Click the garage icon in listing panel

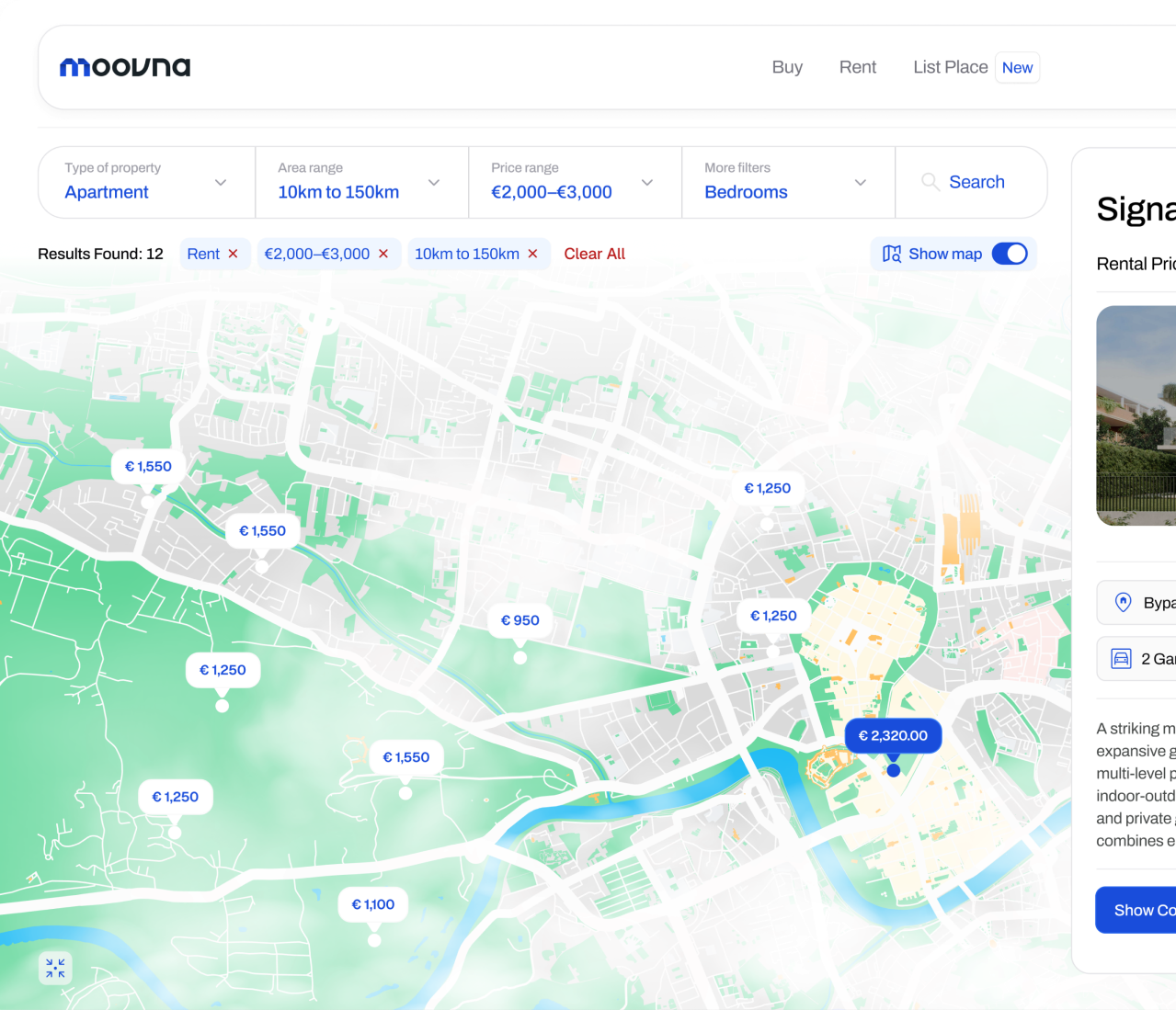pyautogui.click(x=1121, y=659)
